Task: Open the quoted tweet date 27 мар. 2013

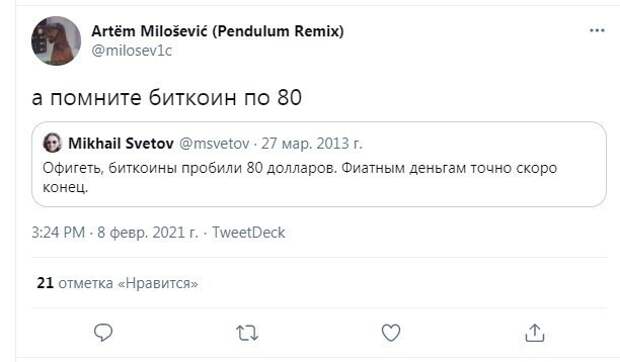Action: click(x=312, y=143)
